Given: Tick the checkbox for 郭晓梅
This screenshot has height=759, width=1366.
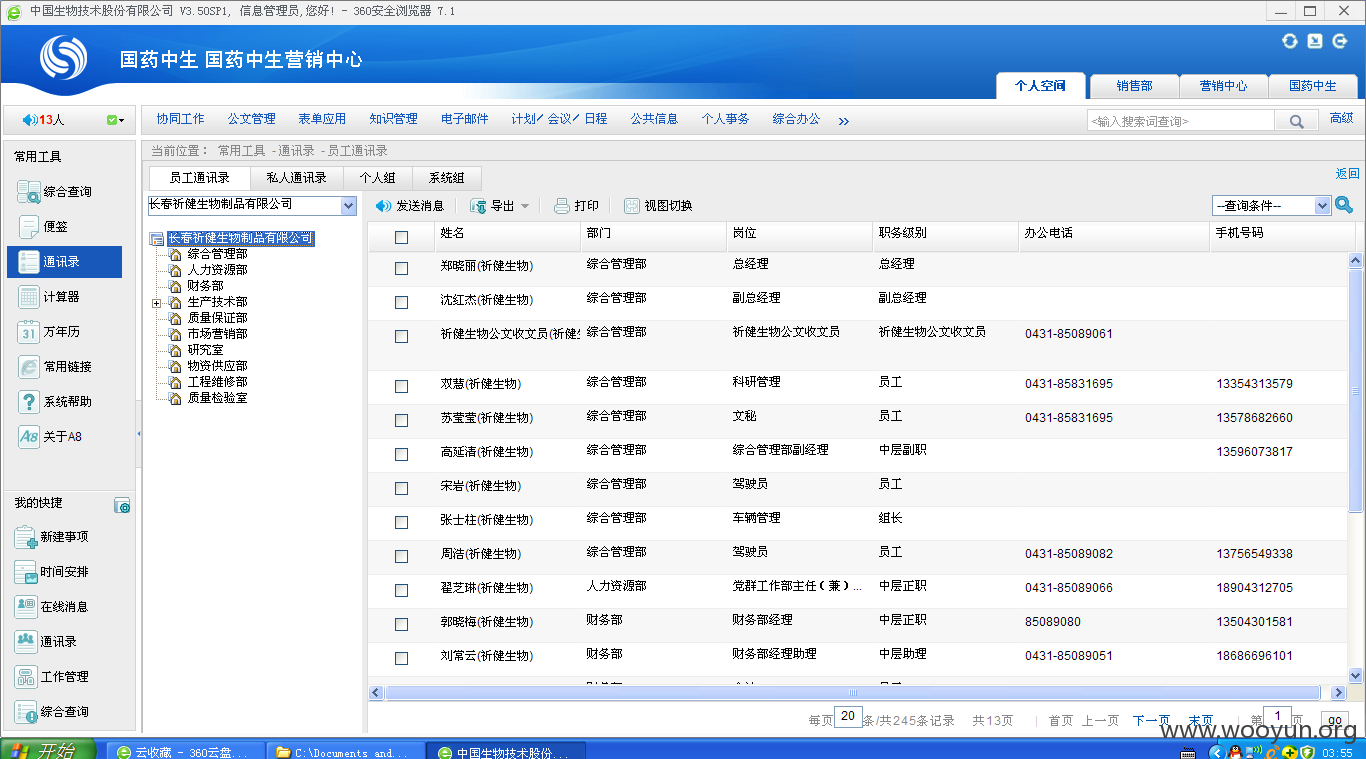Looking at the screenshot, I should pyautogui.click(x=401, y=624).
